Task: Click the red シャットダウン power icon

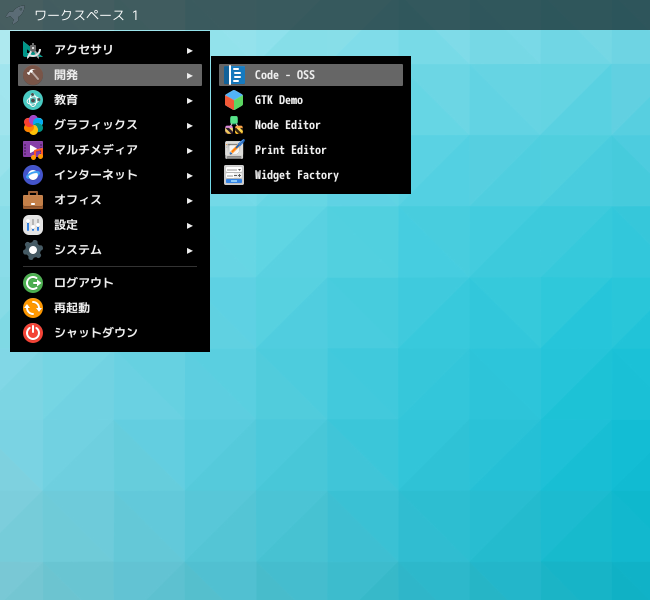Action: [x=33, y=333]
